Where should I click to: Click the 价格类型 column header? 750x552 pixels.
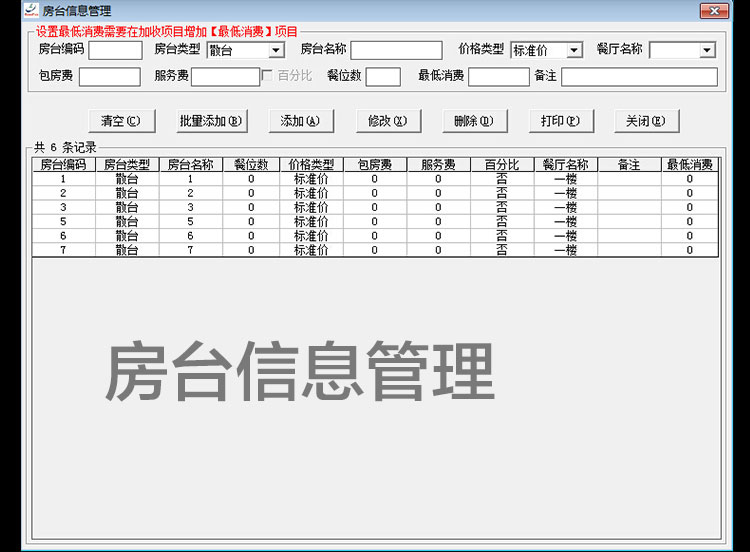click(311, 165)
